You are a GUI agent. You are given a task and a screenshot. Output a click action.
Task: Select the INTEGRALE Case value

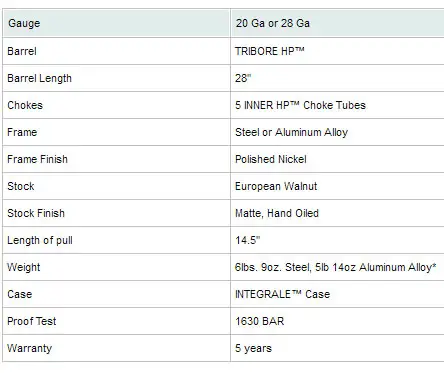pyautogui.click(x=282, y=294)
